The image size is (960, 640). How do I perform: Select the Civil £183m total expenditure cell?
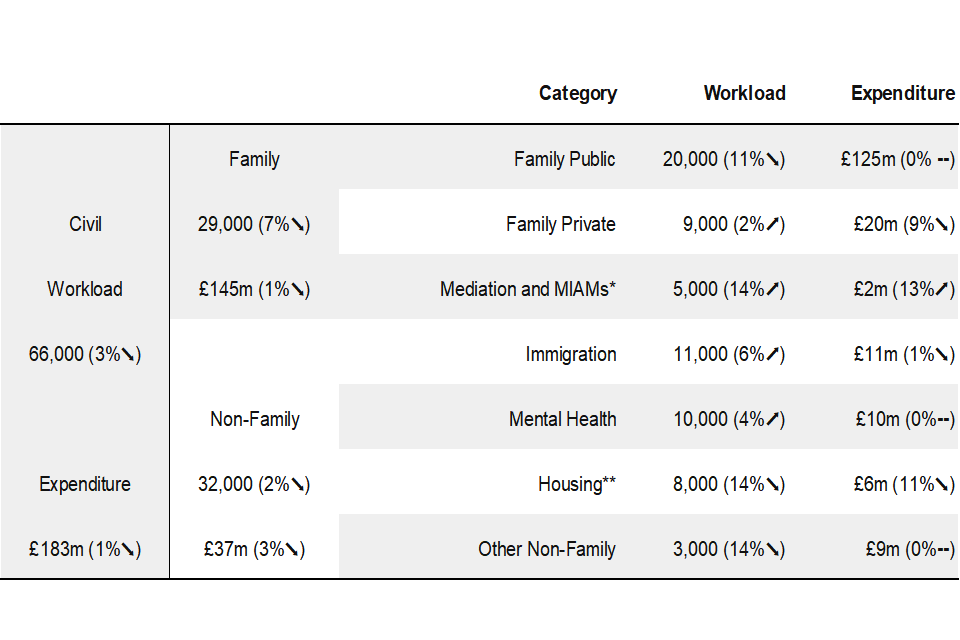click(85, 549)
